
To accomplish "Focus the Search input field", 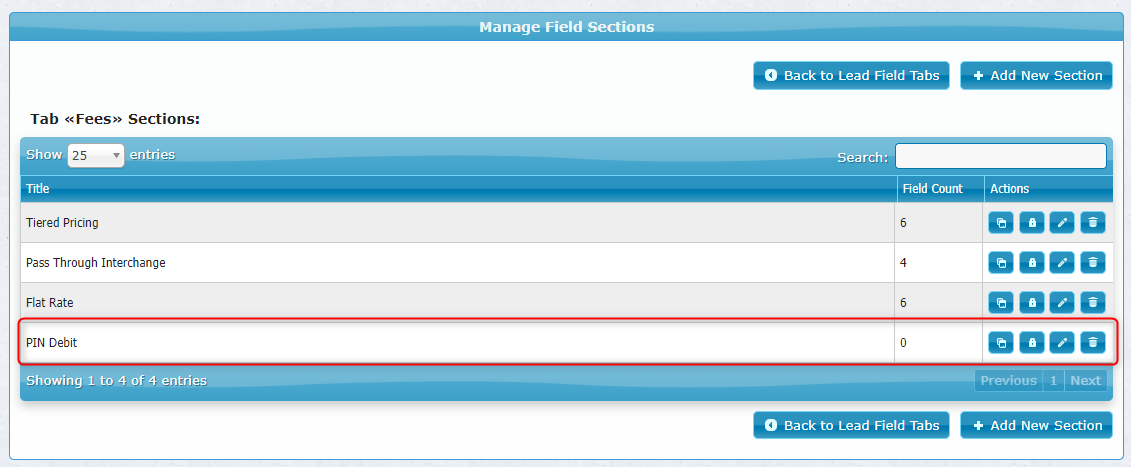I will coord(1000,156).
